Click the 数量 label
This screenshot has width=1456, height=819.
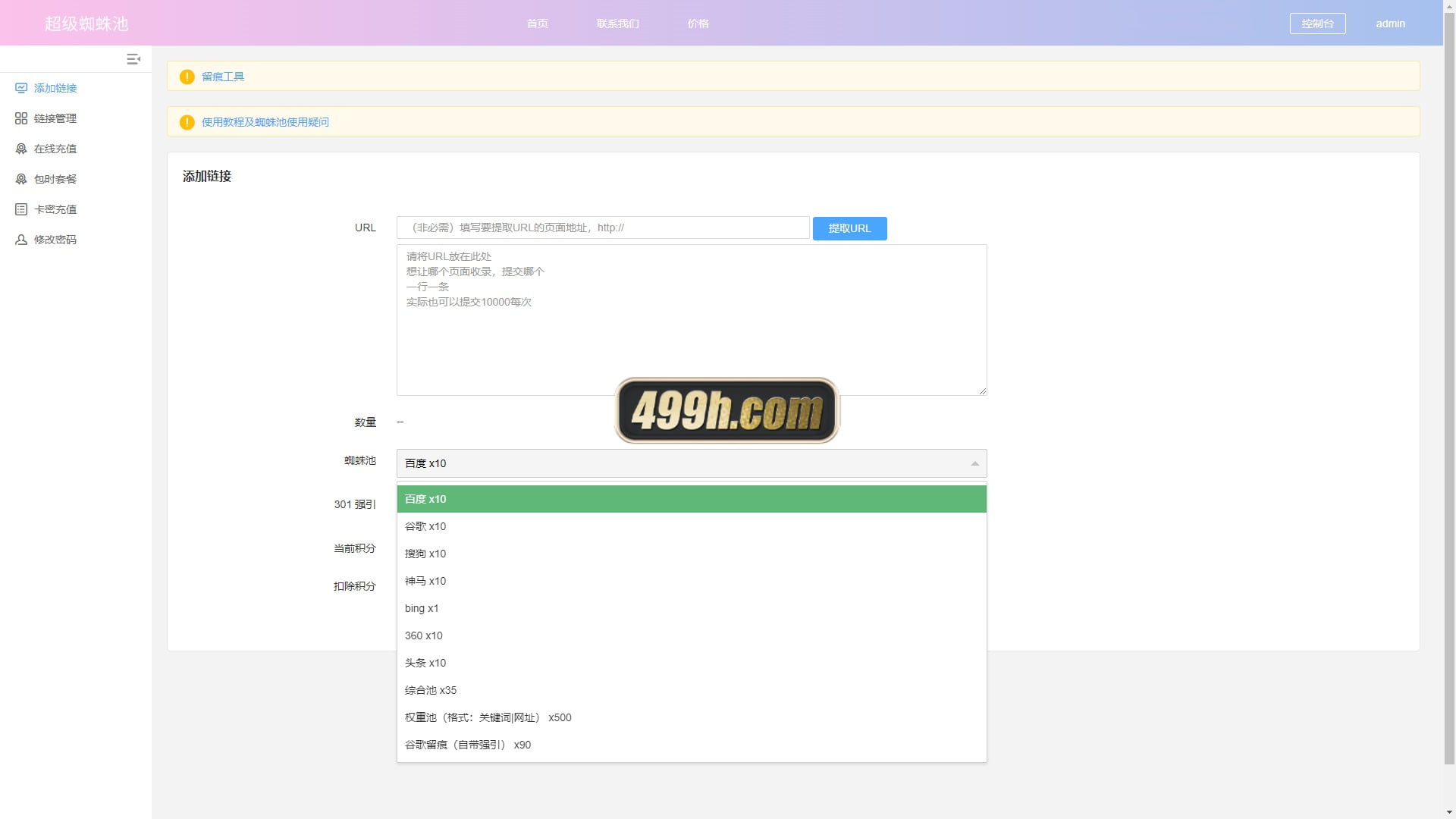click(x=366, y=422)
